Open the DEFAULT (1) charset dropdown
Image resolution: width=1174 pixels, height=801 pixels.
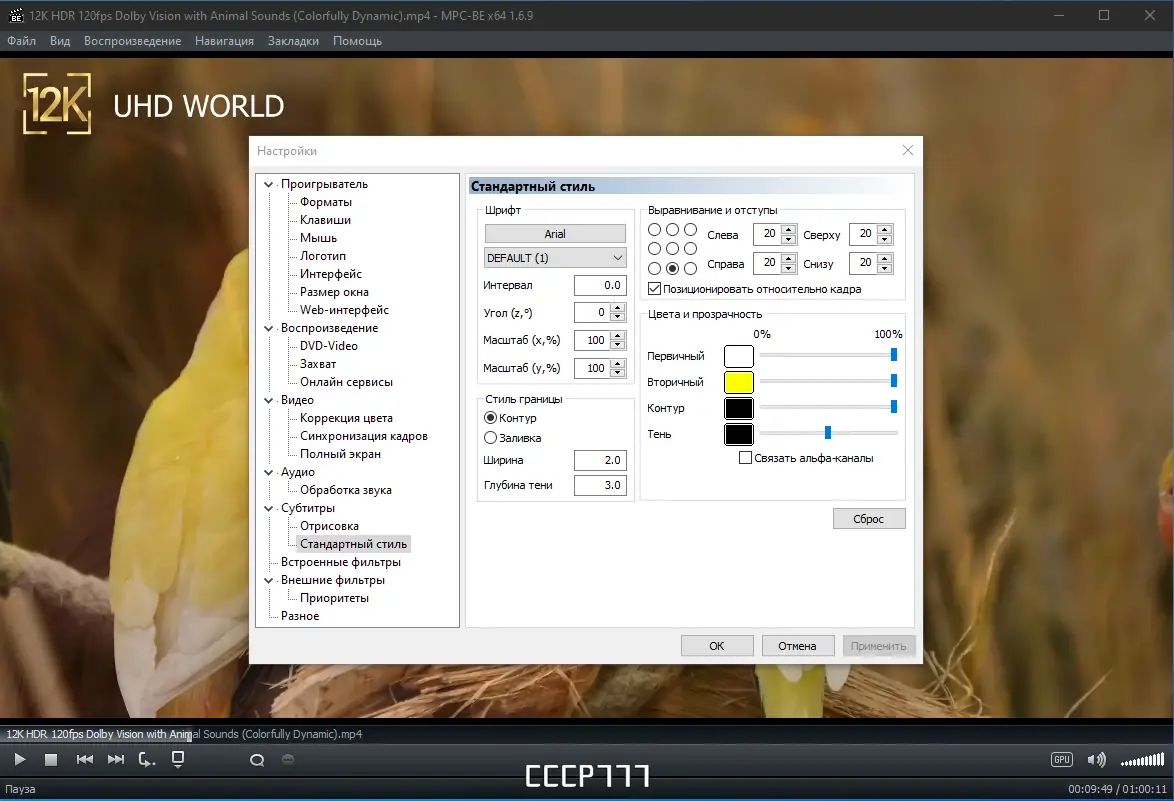point(555,258)
